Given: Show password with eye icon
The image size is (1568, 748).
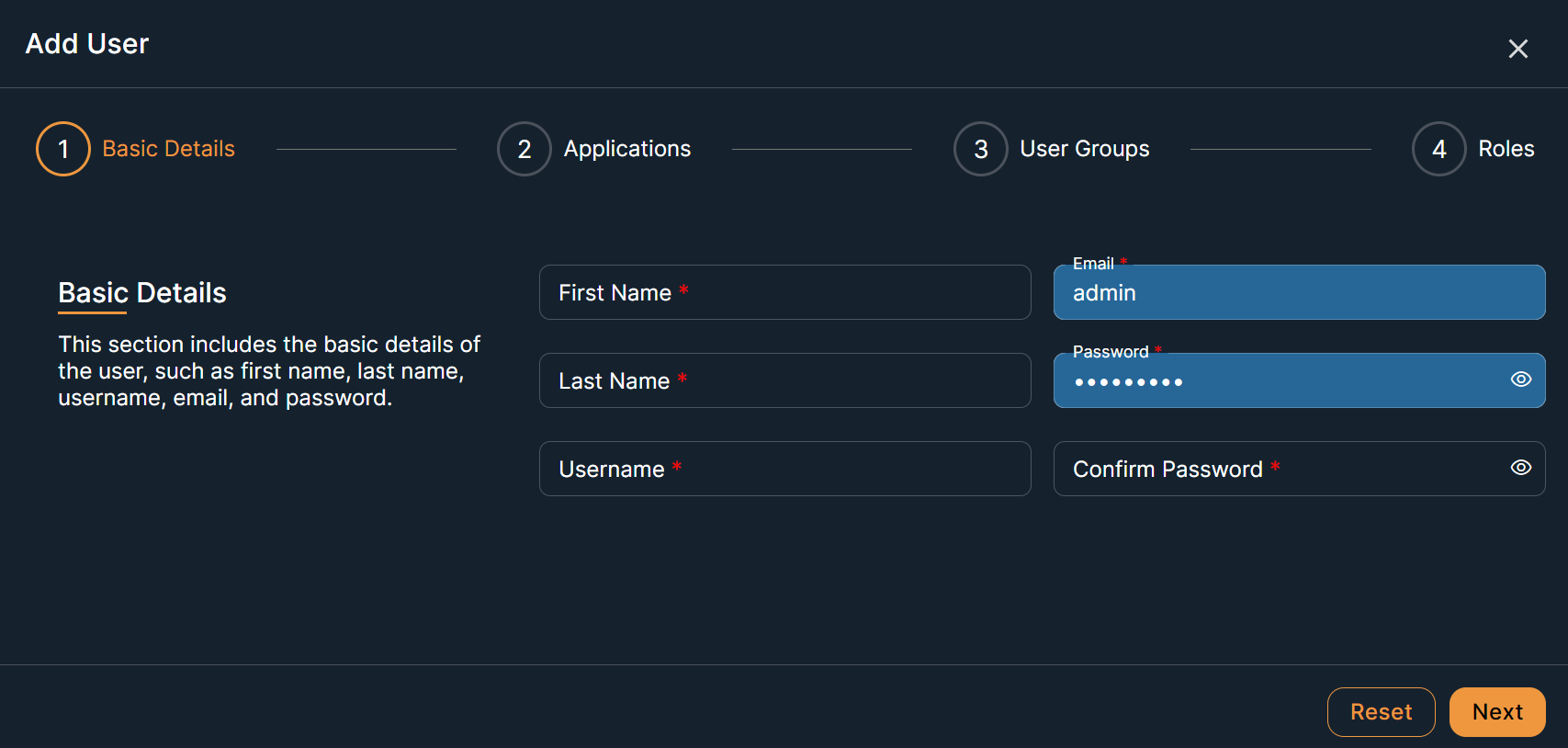Looking at the screenshot, I should (1520, 380).
